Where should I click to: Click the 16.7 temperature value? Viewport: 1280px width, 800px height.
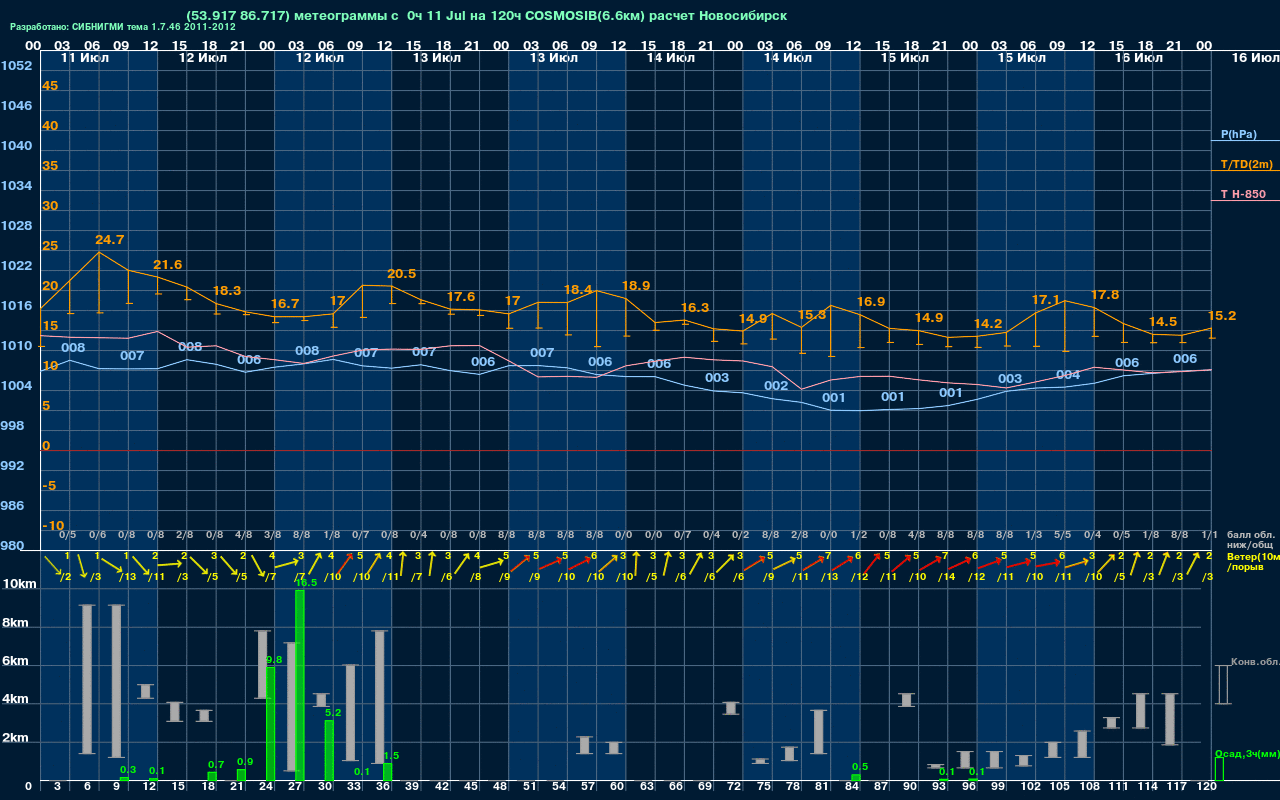[285, 303]
